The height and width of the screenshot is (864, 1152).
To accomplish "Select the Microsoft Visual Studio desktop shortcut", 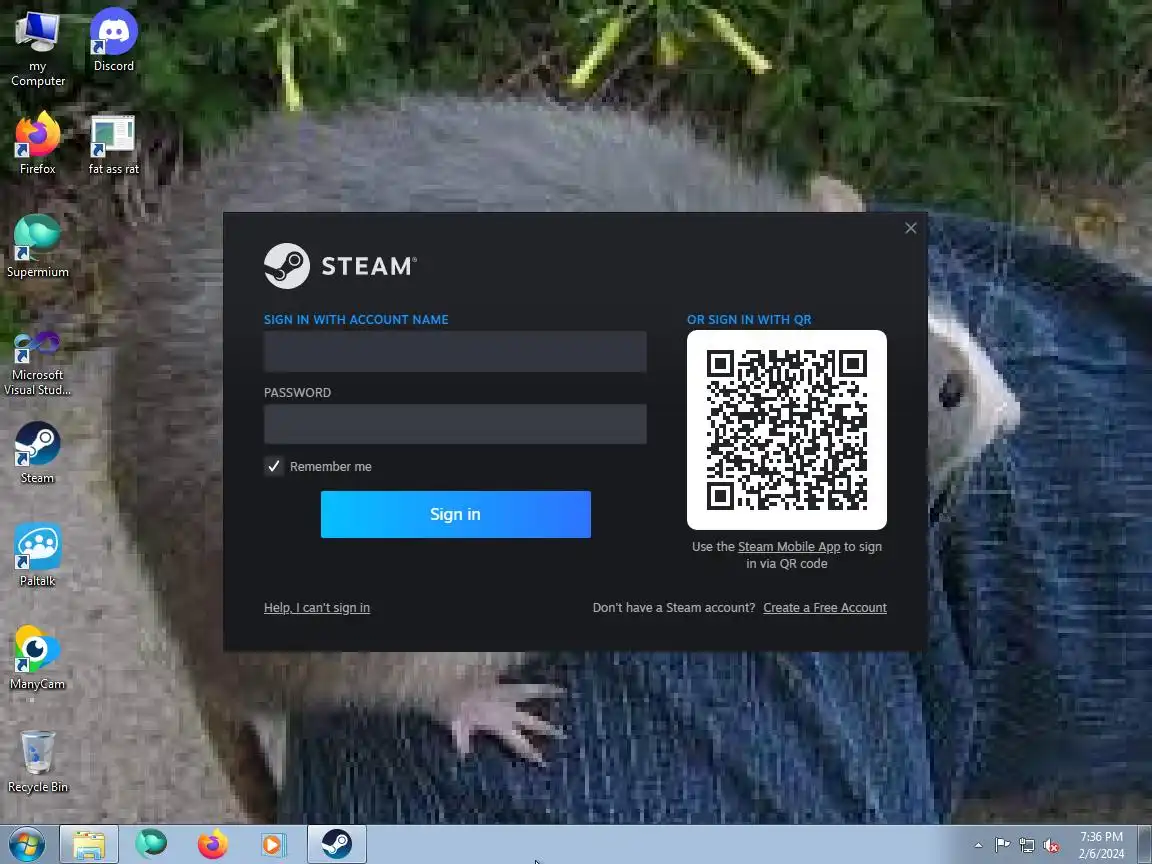I will click(37, 362).
